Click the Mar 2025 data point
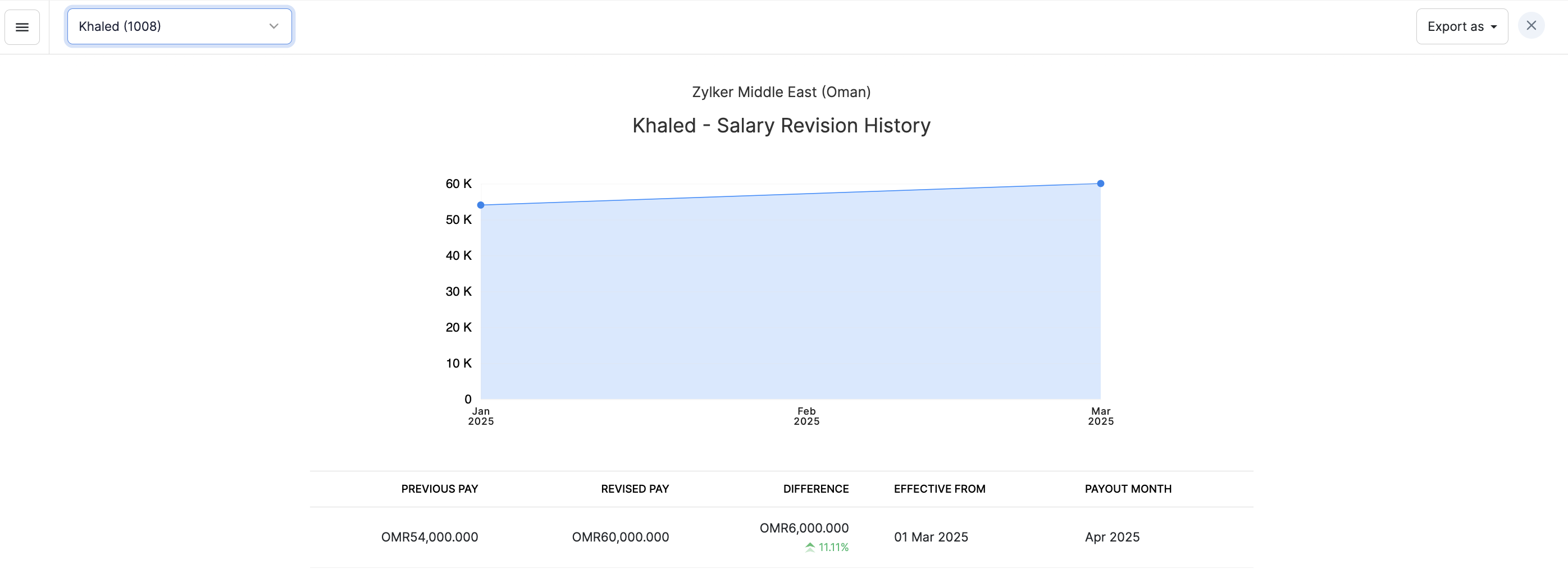Screen dimensions: 1568x569 click(1101, 183)
